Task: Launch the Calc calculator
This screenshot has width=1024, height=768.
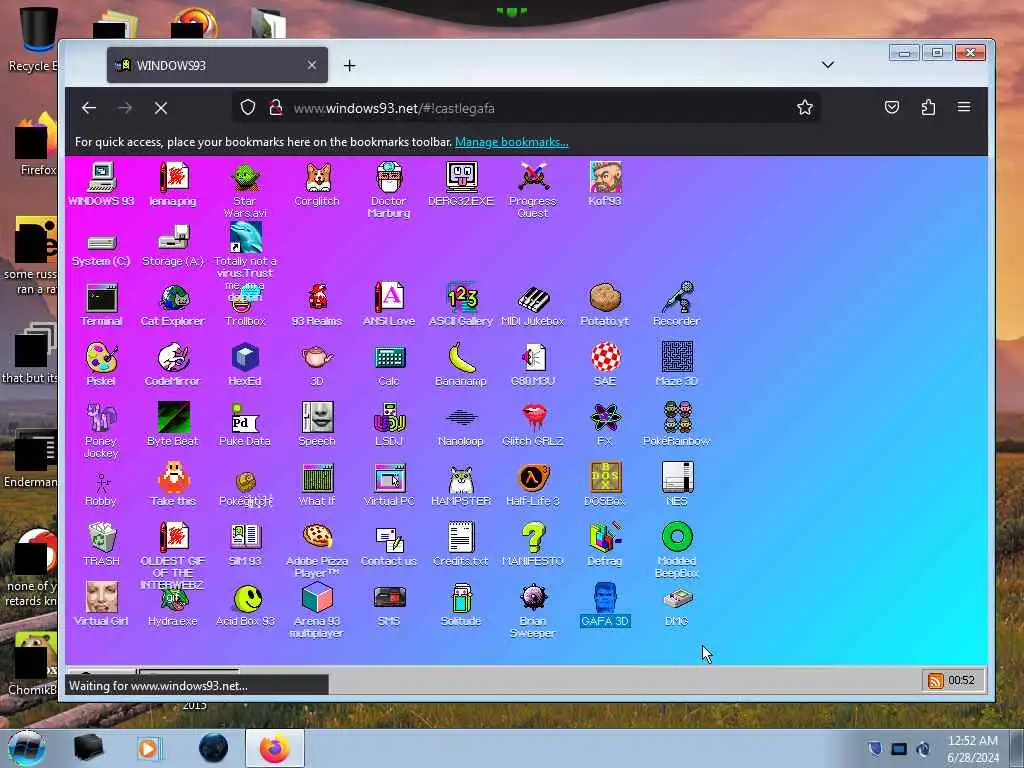Action: (x=389, y=364)
